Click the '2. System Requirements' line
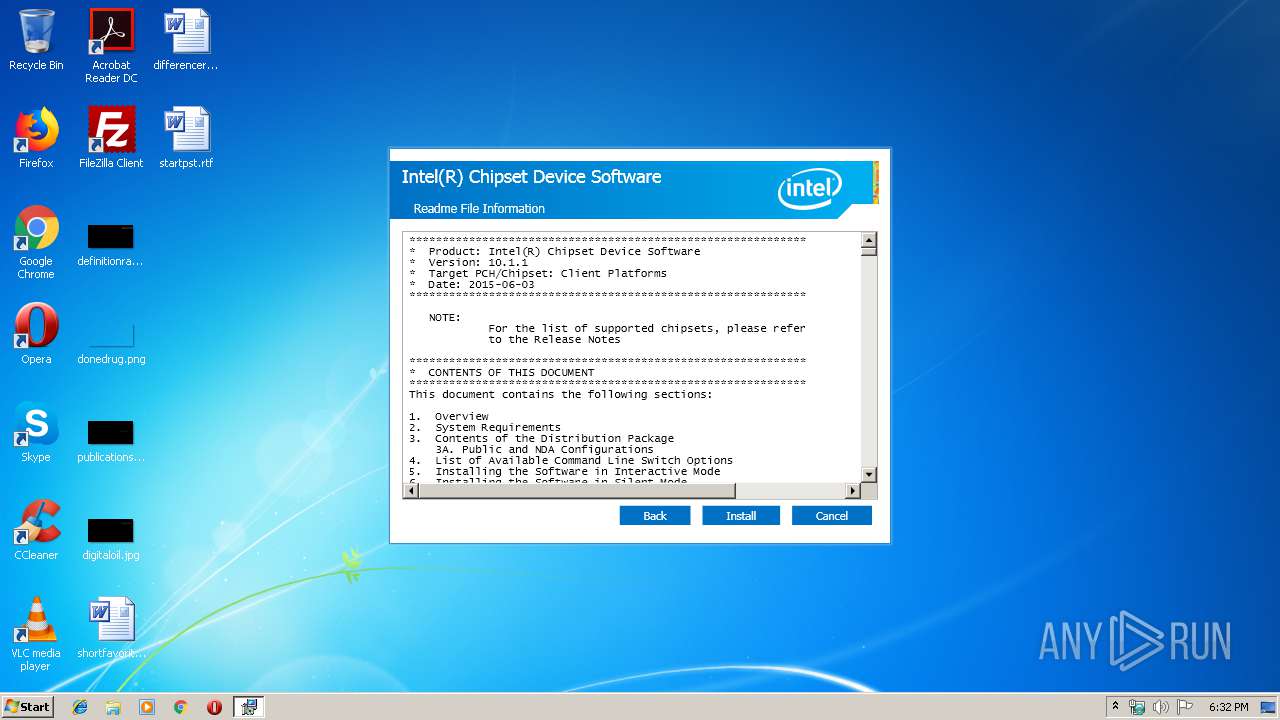The height and width of the screenshot is (720, 1280). coord(485,427)
